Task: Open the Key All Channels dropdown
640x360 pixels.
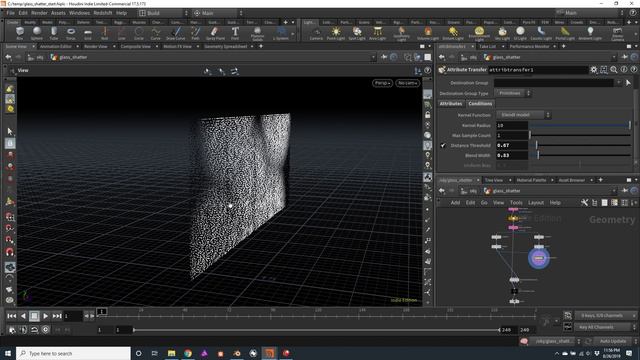Action: 606,327
